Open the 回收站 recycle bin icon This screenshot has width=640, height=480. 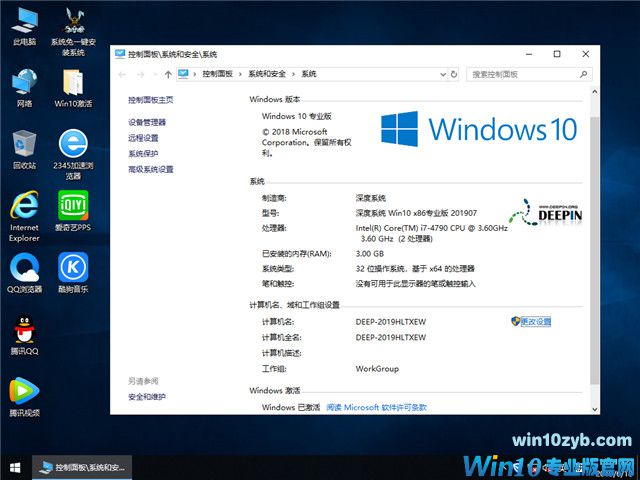24,149
